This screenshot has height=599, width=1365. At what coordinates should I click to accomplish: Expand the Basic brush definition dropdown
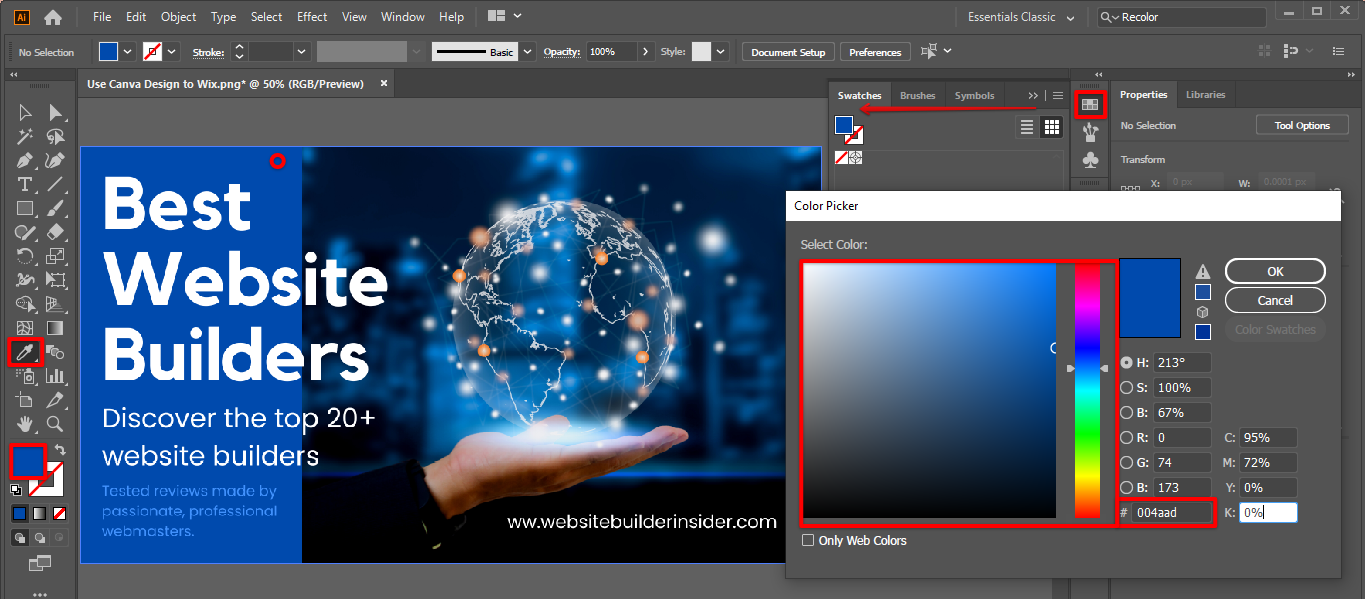(x=527, y=52)
